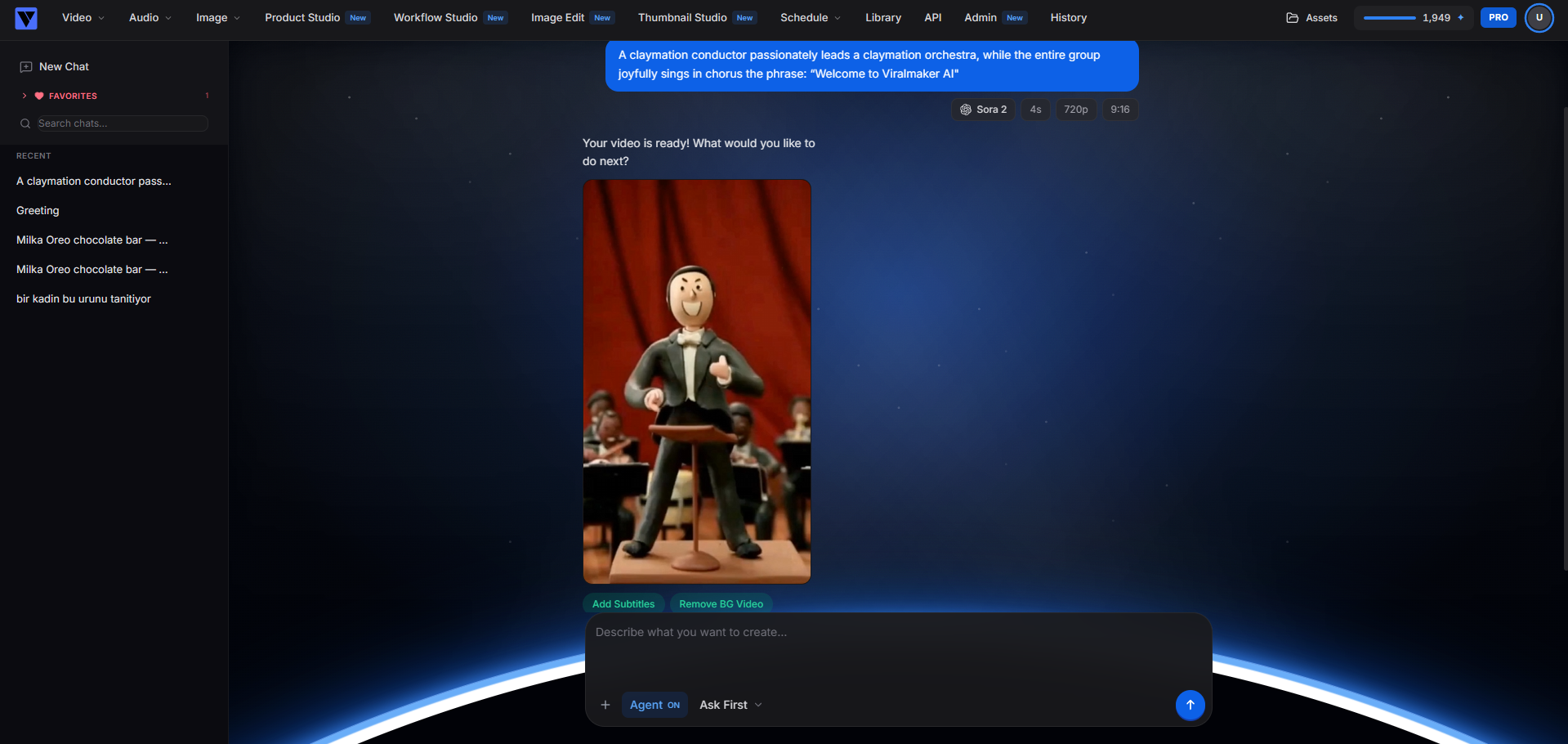Open the Audio dropdown menu

pos(150,17)
